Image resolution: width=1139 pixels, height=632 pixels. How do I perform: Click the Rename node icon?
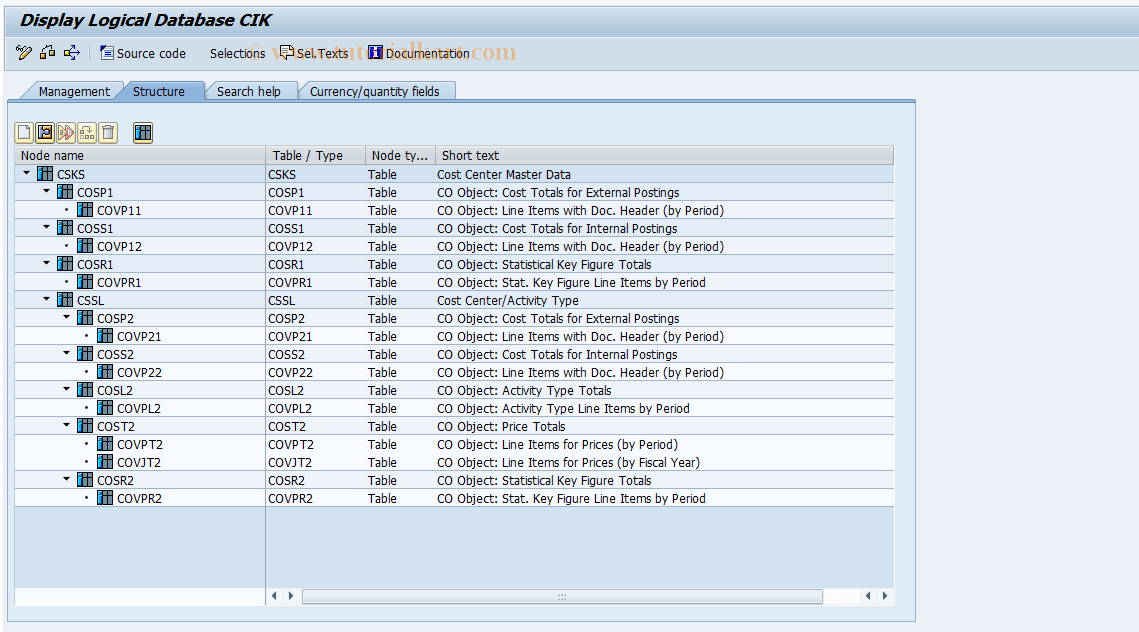tap(64, 132)
